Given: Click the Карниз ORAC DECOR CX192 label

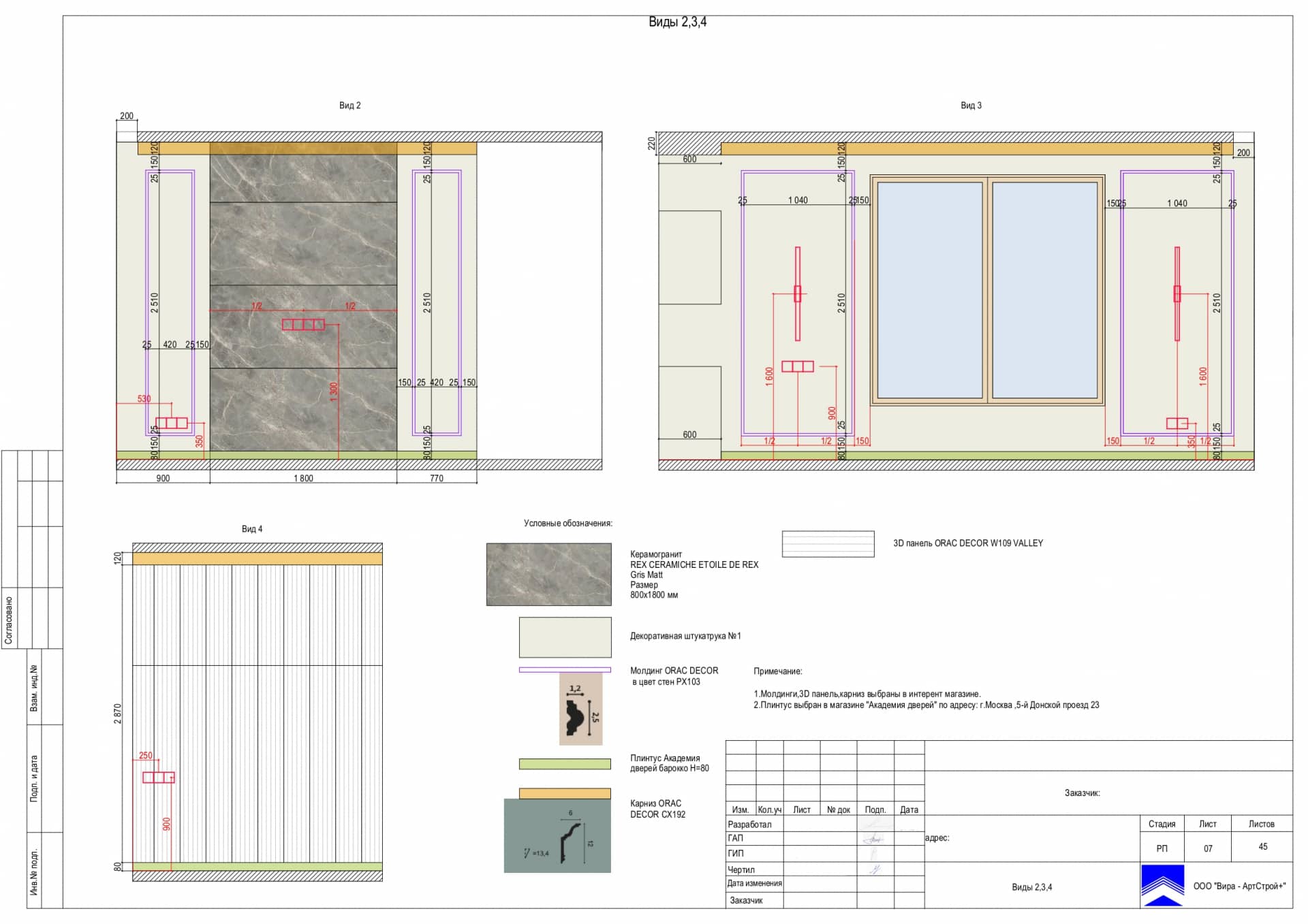Looking at the screenshot, I should [x=657, y=809].
